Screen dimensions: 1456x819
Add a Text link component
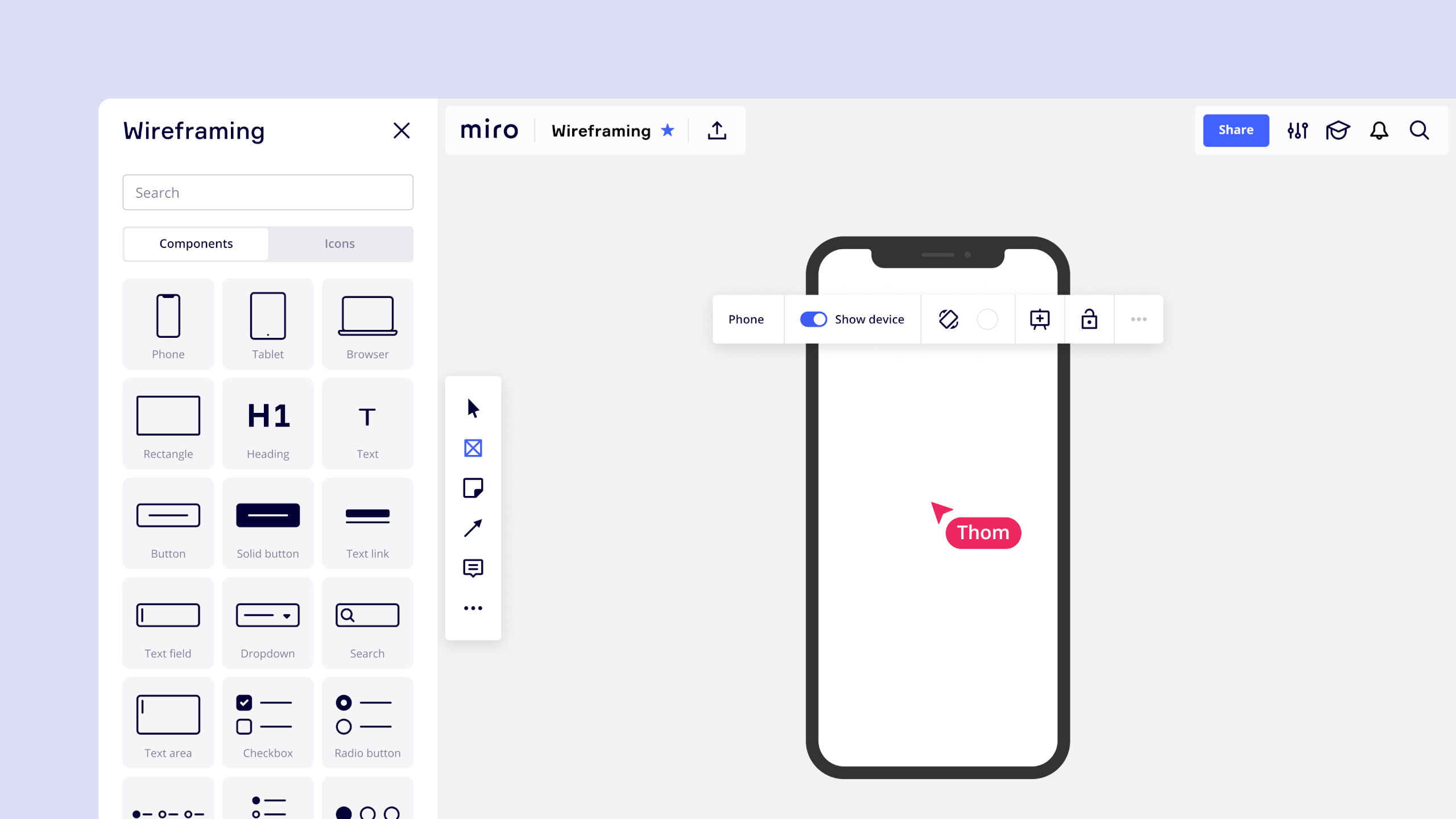click(x=367, y=523)
